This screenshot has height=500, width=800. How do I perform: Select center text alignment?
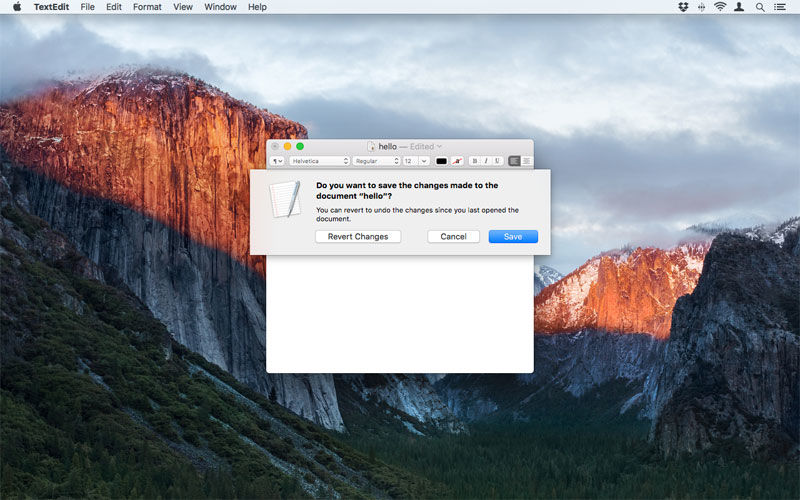526,161
